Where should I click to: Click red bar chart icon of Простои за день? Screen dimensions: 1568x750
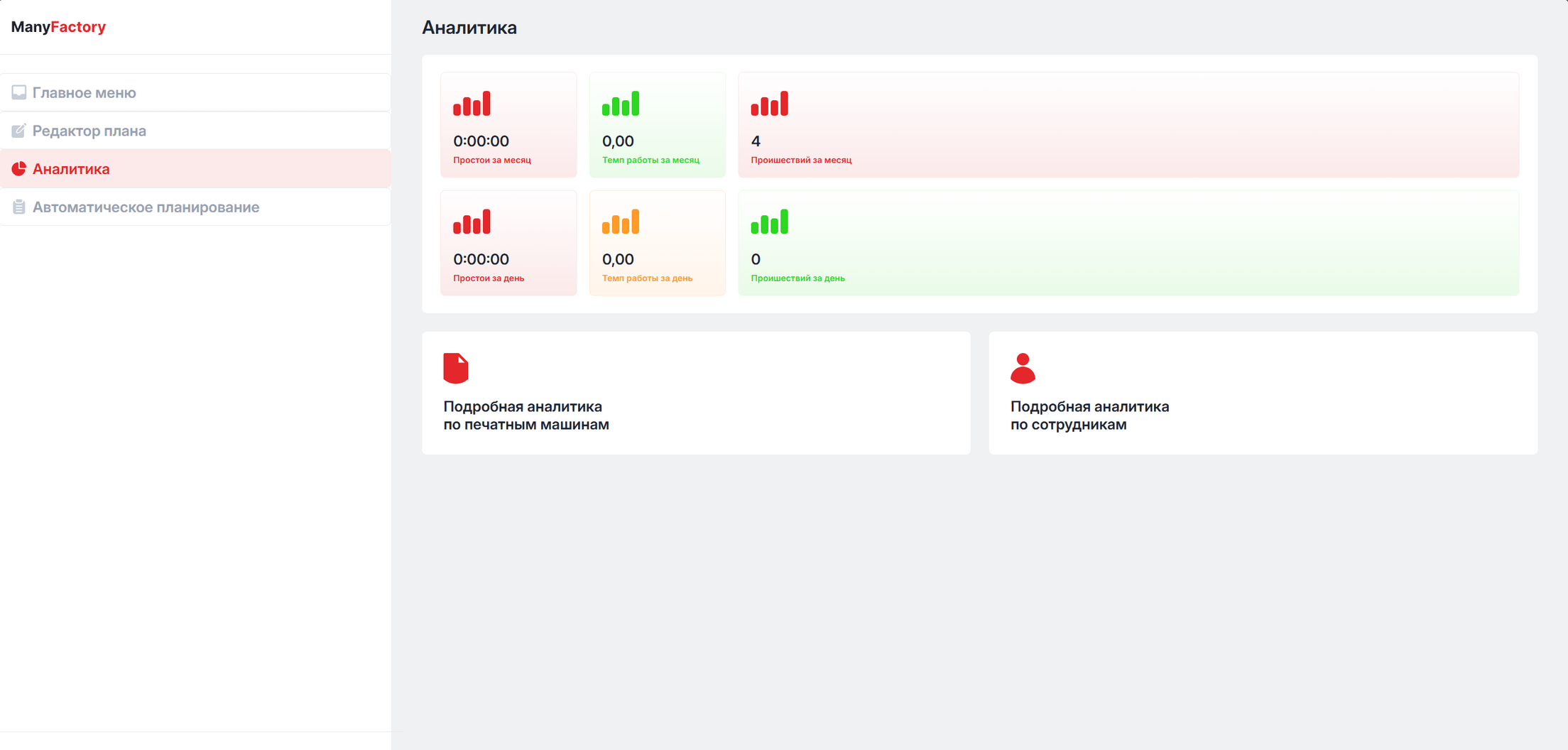pyautogui.click(x=472, y=222)
